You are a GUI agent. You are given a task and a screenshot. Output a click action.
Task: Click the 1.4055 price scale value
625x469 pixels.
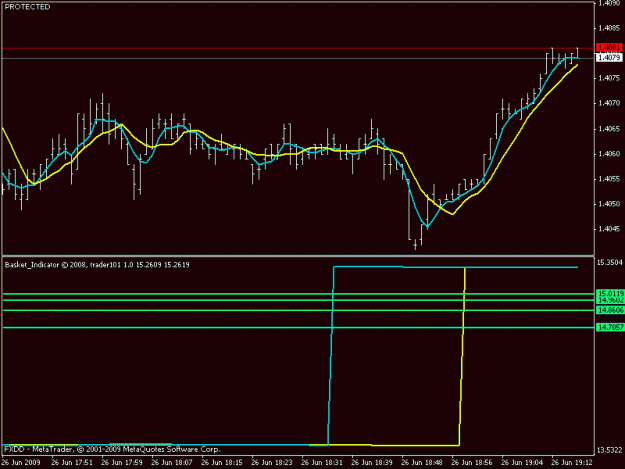(610, 179)
